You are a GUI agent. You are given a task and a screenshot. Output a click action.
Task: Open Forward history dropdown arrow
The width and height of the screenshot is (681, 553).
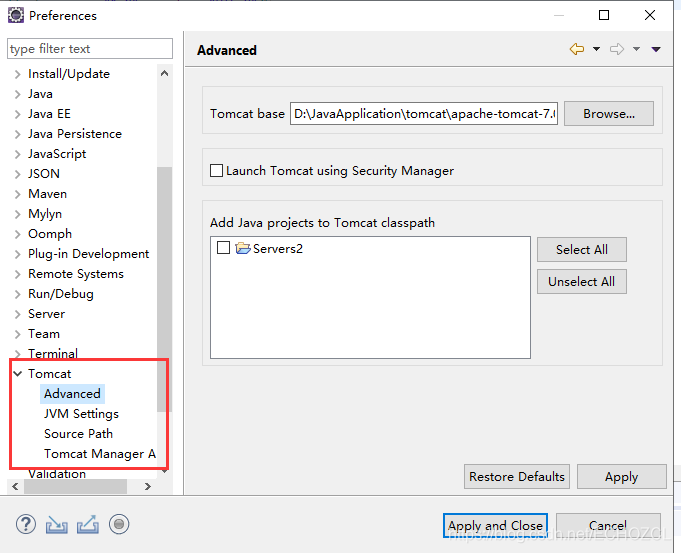click(x=636, y=49)
